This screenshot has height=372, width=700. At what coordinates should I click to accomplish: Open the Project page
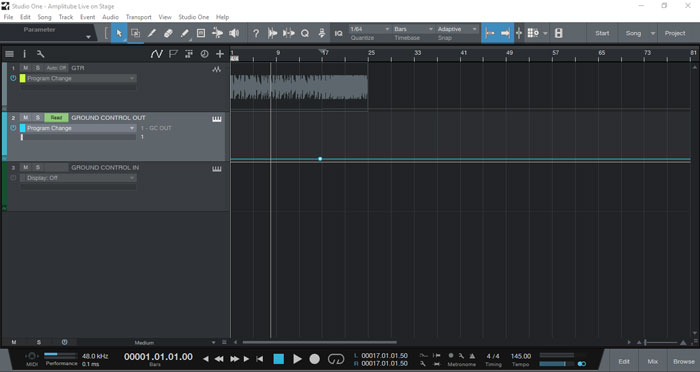675,33
